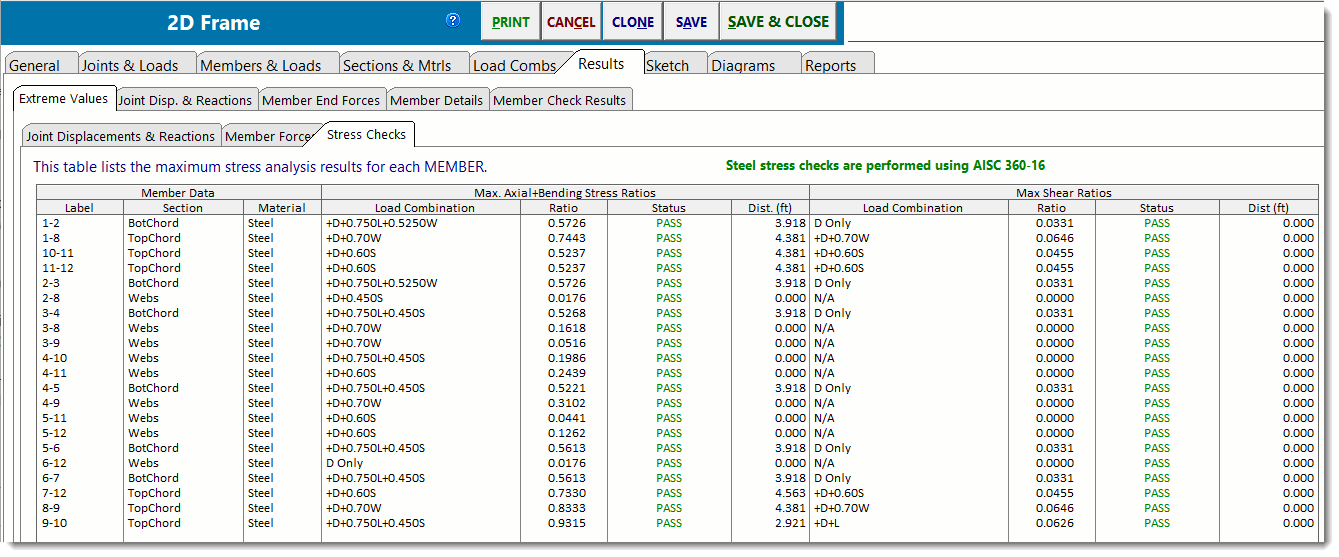
Task: Switch to the Diagrams tab
Action: (743, 66)
